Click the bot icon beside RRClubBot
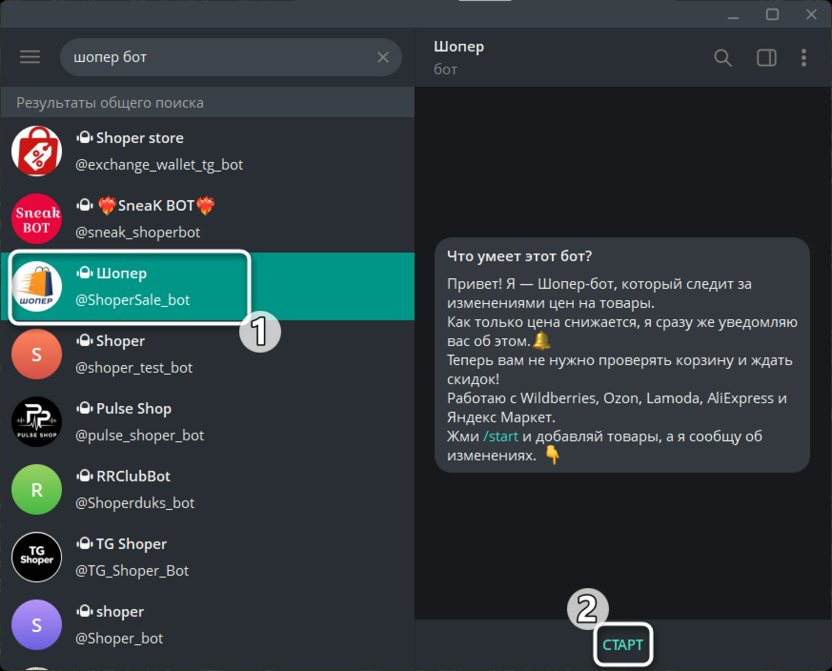Image resolution: width=832 pixels, height=671 pixels. pos(84,476)
